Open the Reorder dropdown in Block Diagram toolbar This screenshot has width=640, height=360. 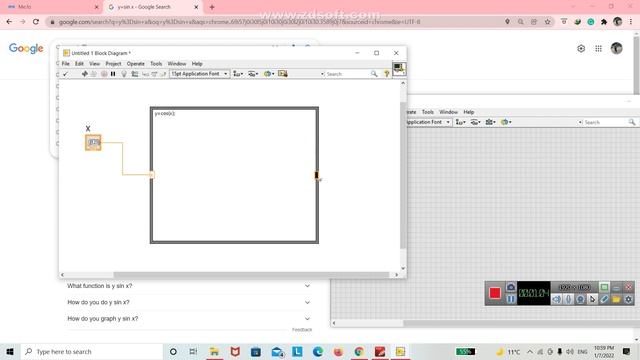pos(269,74)
